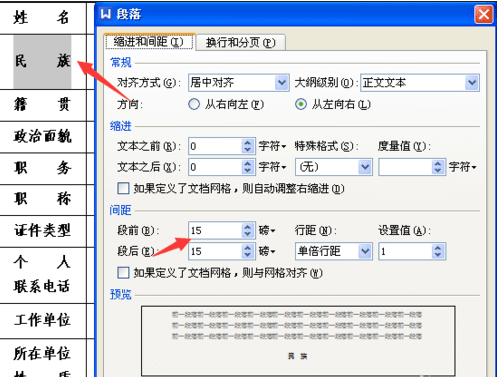The width and height of the screenshot is (497, 377).
Task: Decrease the 文本之后 indent with down arrow
Action: [x=247, y=171]
